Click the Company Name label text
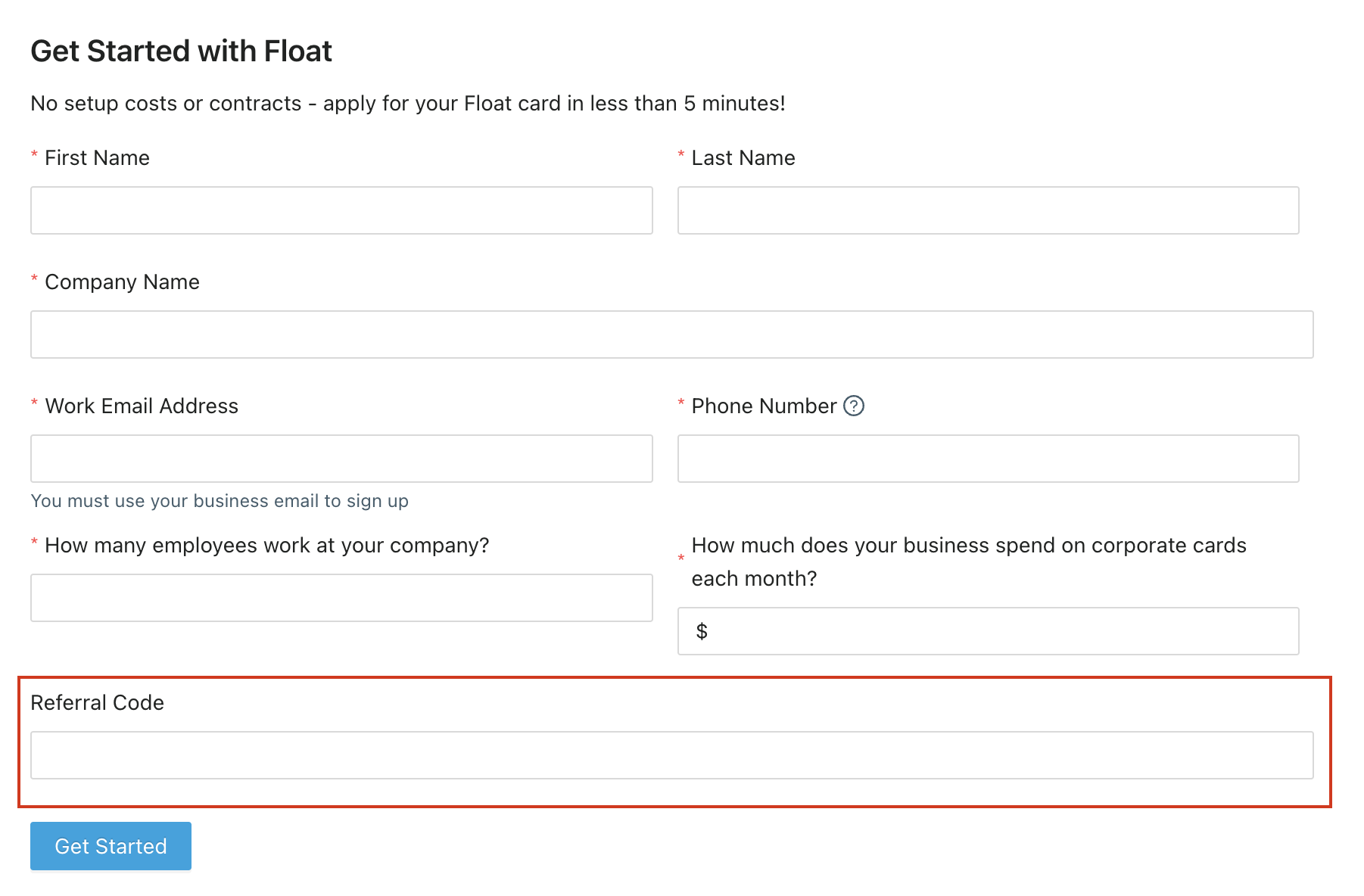This screenshot has width=1364, height=896. pos(122,282)
